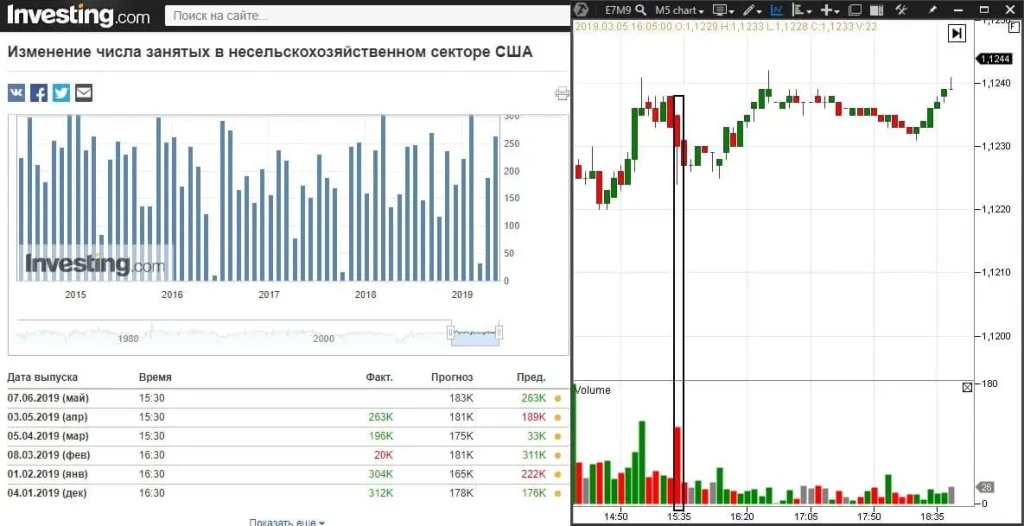
Task: Click the forecast value 183K for May
Action: (x=461, y=398)
